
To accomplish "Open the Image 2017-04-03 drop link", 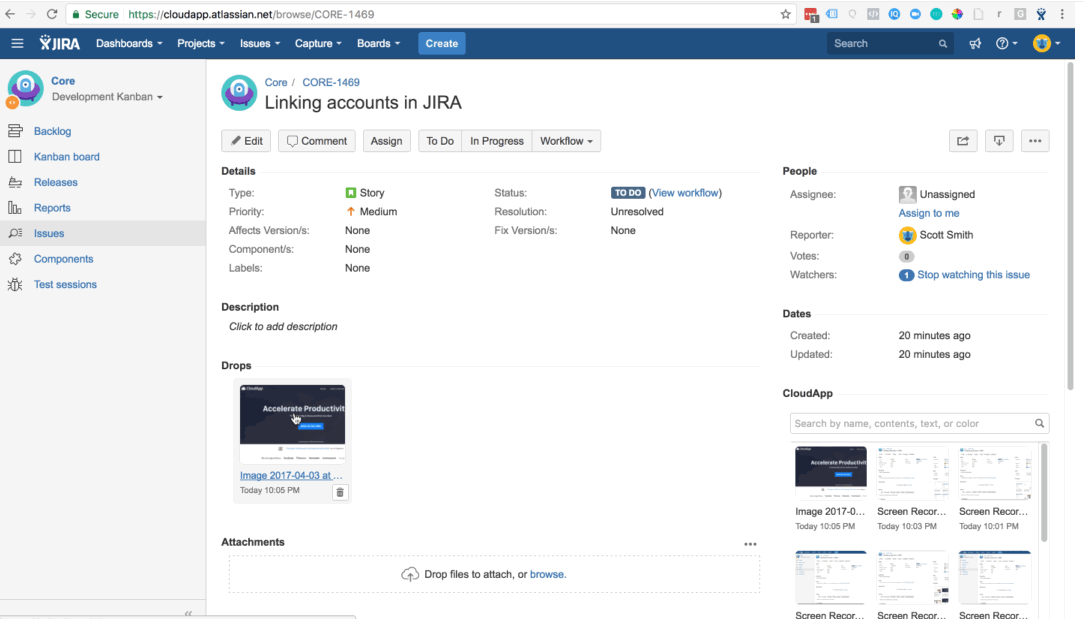I will click(x=291, y=475).
